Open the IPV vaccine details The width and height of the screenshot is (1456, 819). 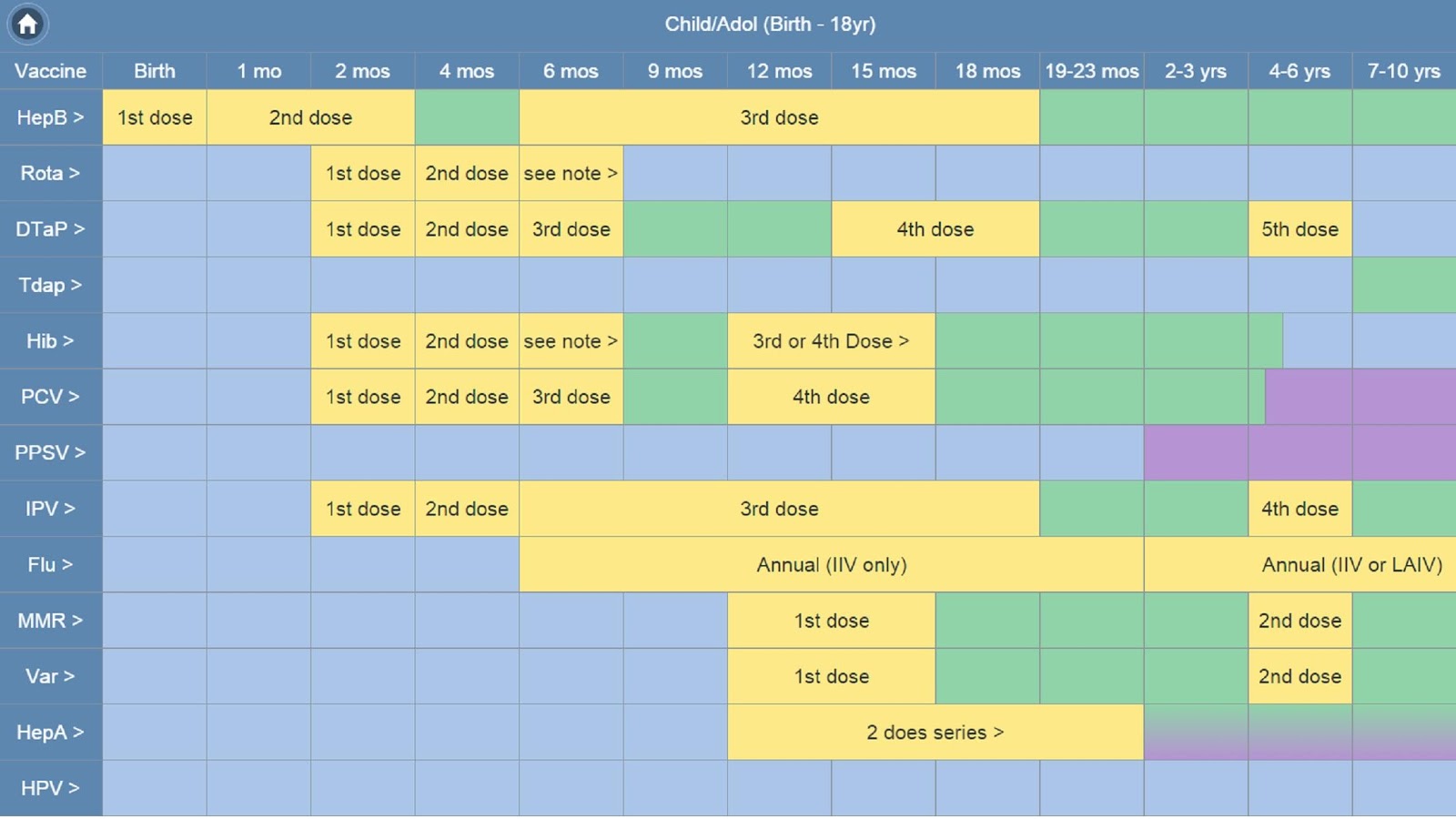click(x=50, y=509)
